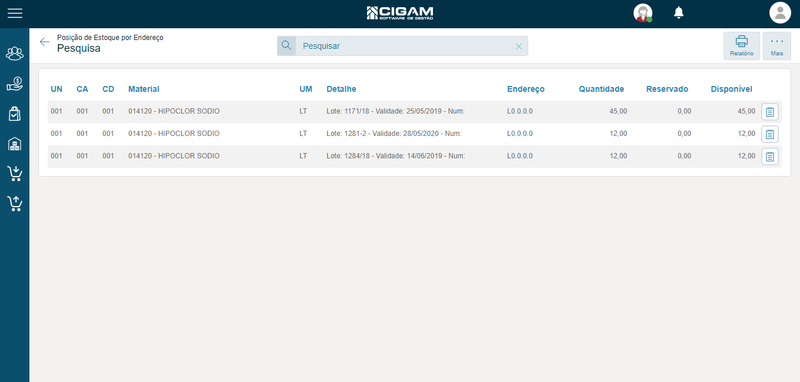Open details icon for Lote 1171/18 row

770,112
